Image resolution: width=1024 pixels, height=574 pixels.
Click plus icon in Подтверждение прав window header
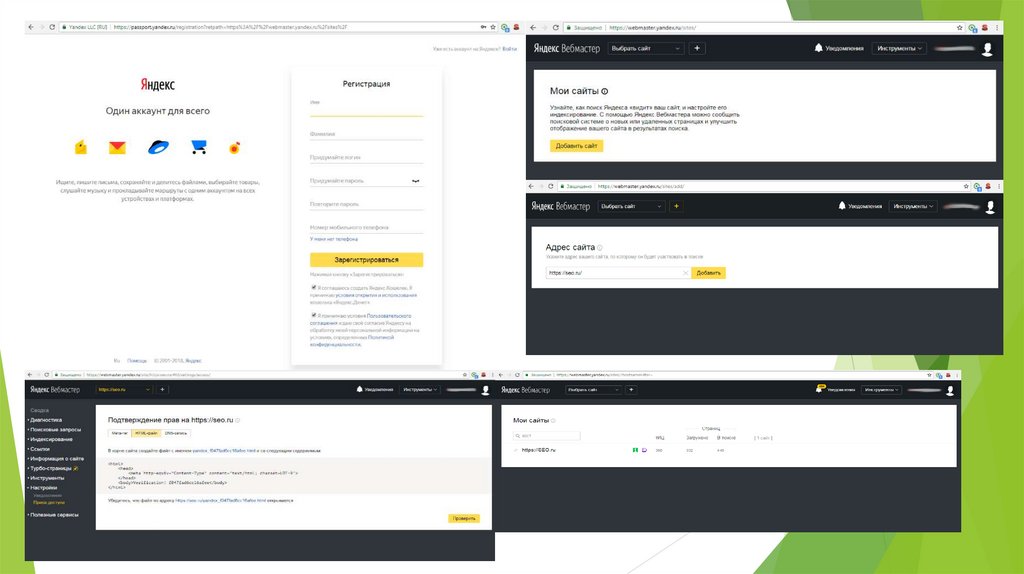[x=163, y=390]
